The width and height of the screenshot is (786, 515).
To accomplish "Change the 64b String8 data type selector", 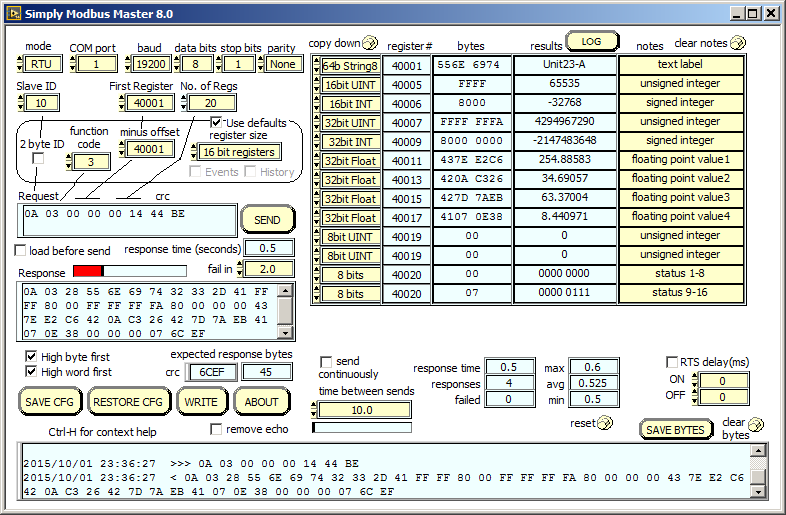I will coord(350,66).
